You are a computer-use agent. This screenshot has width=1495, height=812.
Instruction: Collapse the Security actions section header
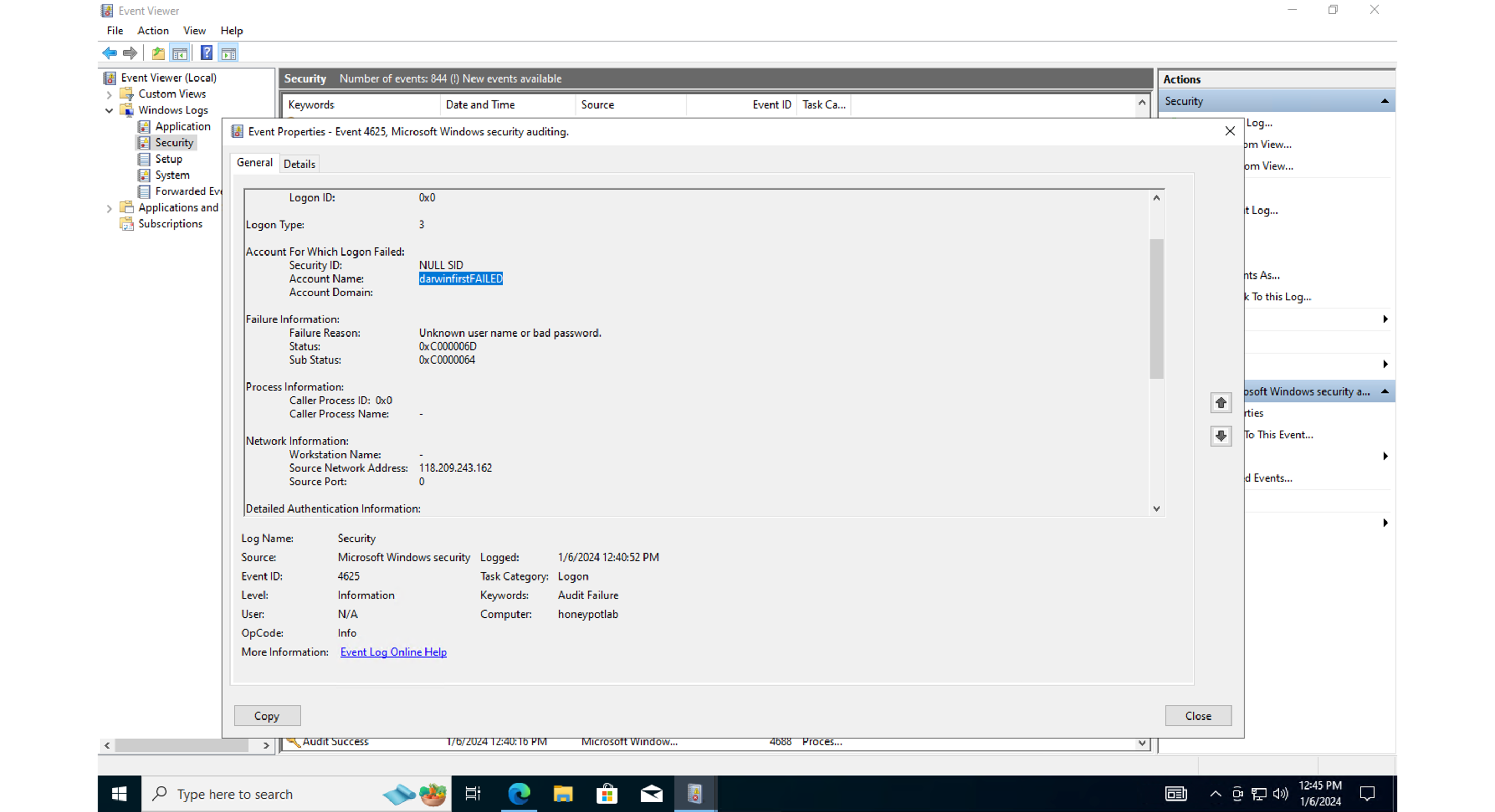pyautogui.click(x=1384, y=101)
